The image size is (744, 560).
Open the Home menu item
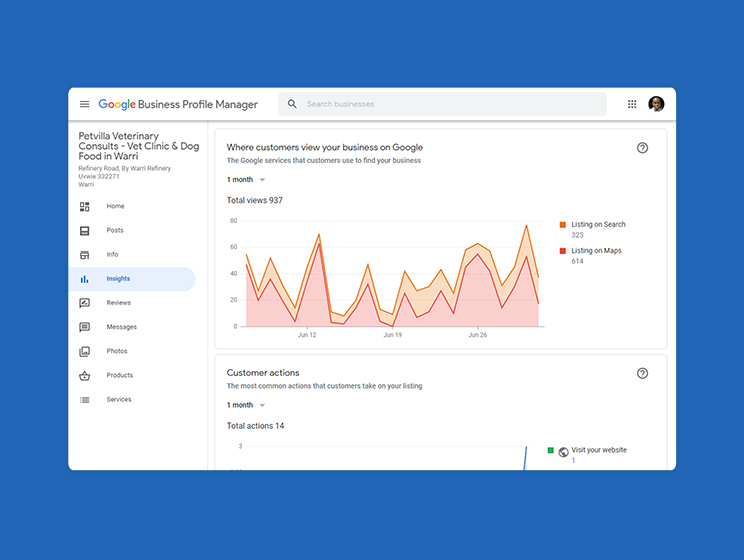click(115, 206)
